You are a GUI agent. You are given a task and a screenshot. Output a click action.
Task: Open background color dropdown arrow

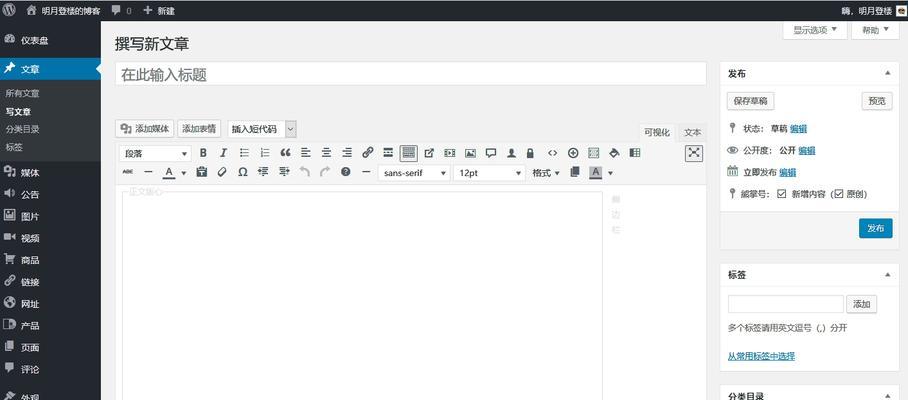point(610,173)
